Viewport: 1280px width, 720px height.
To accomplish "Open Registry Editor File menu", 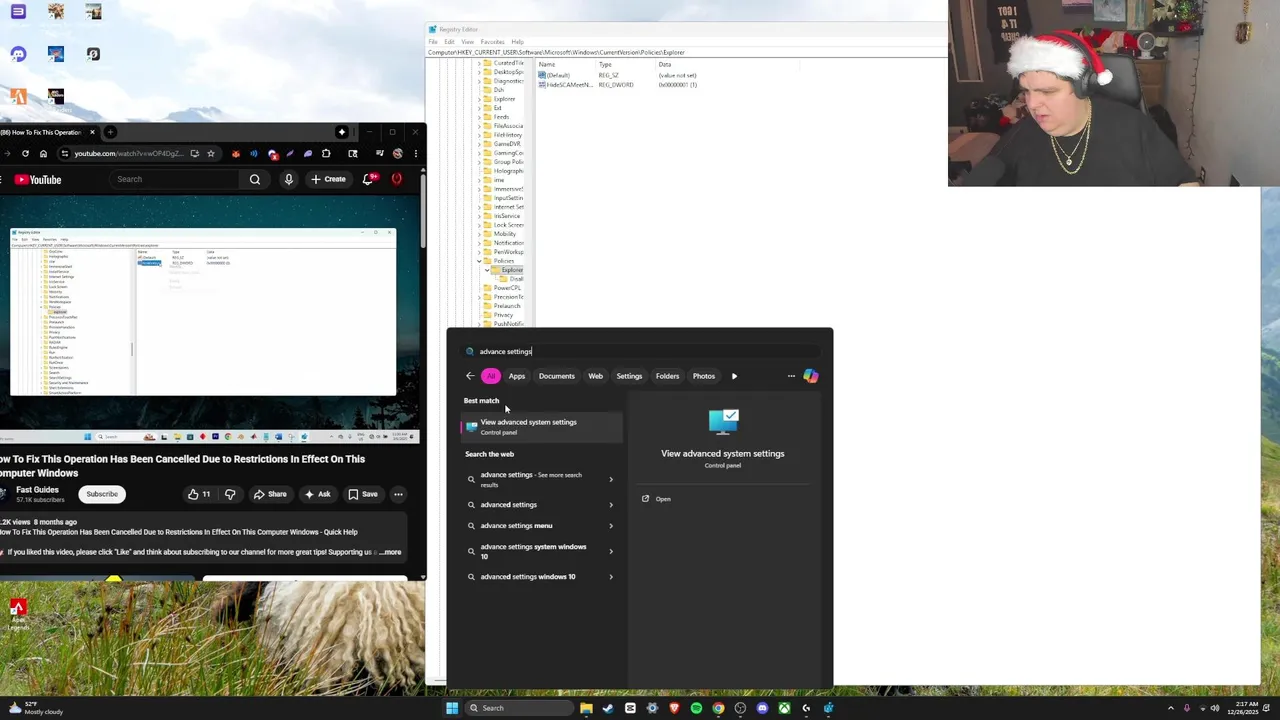I will [433, 42].
